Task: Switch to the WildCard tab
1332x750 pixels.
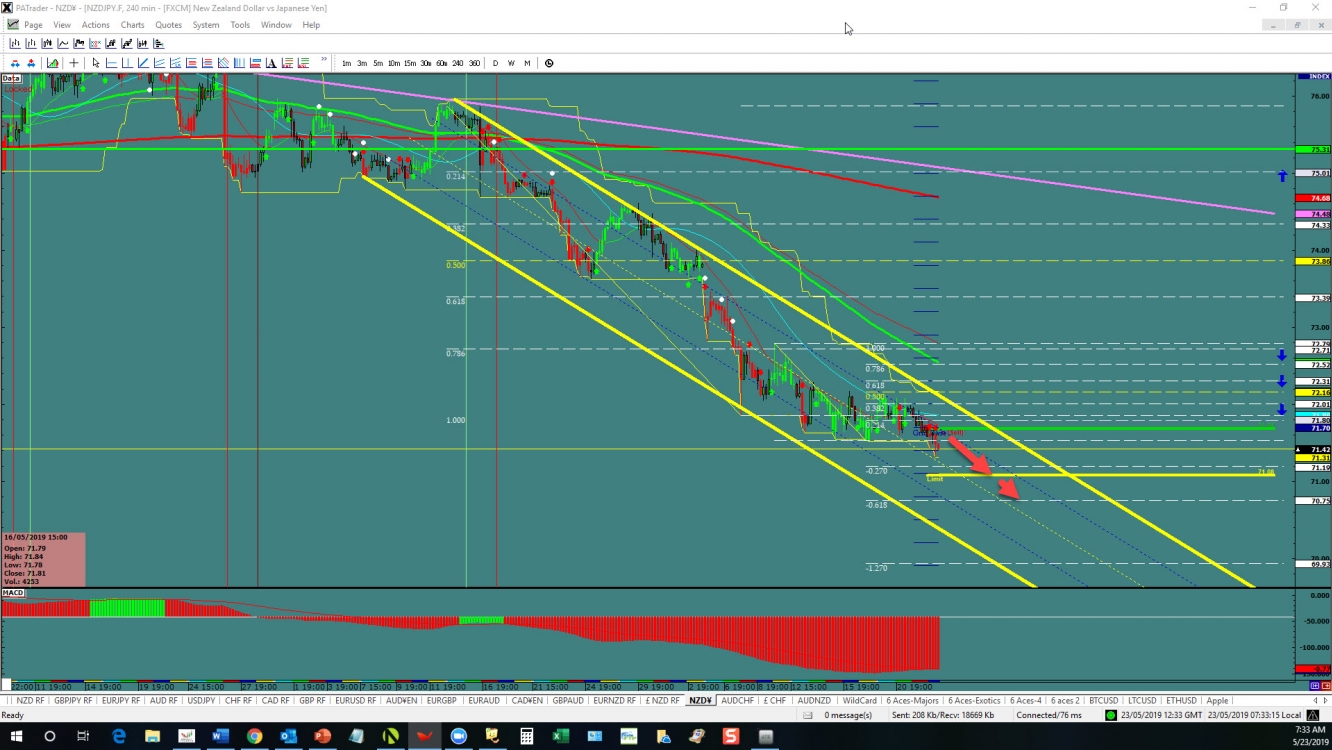Action: 859,701
